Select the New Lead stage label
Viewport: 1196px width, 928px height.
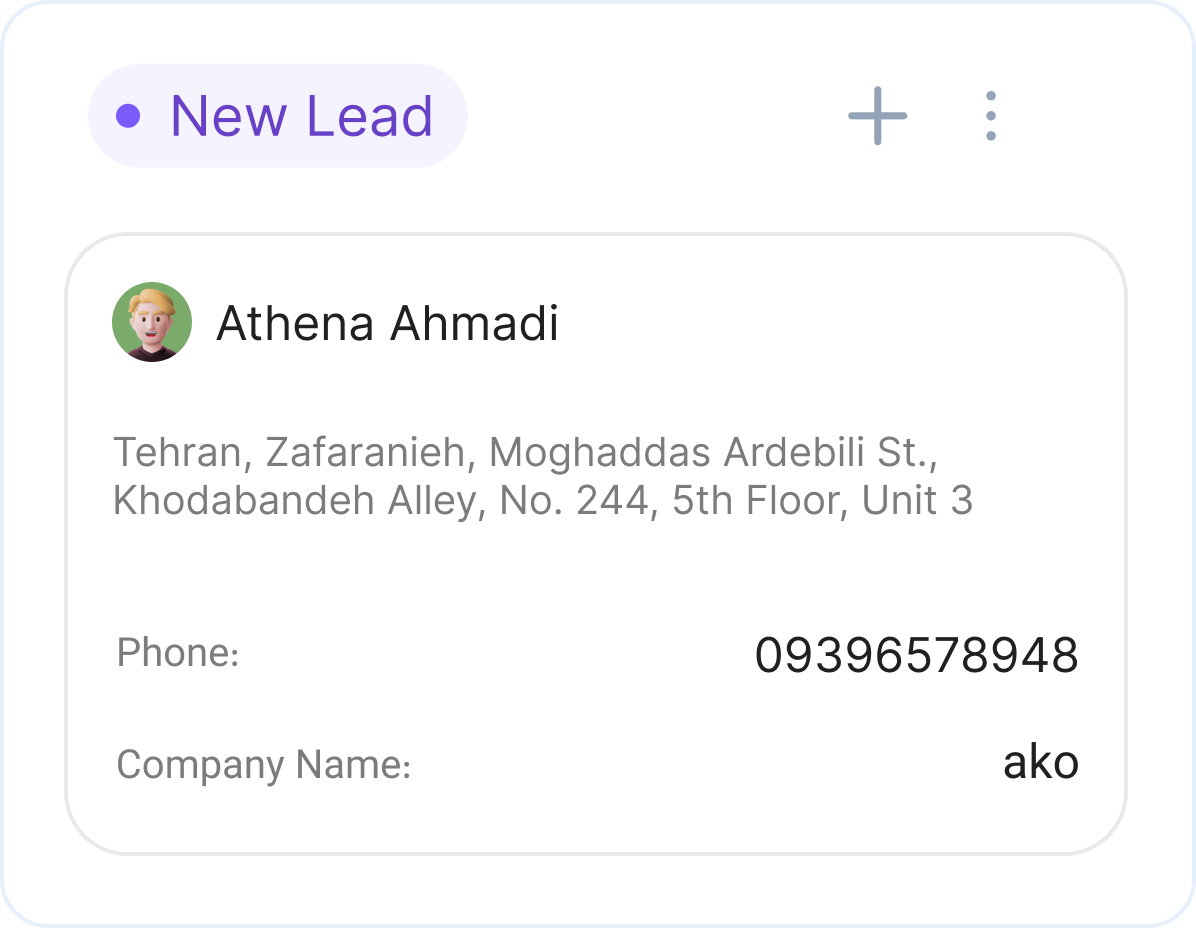click(x=302, y=115)
